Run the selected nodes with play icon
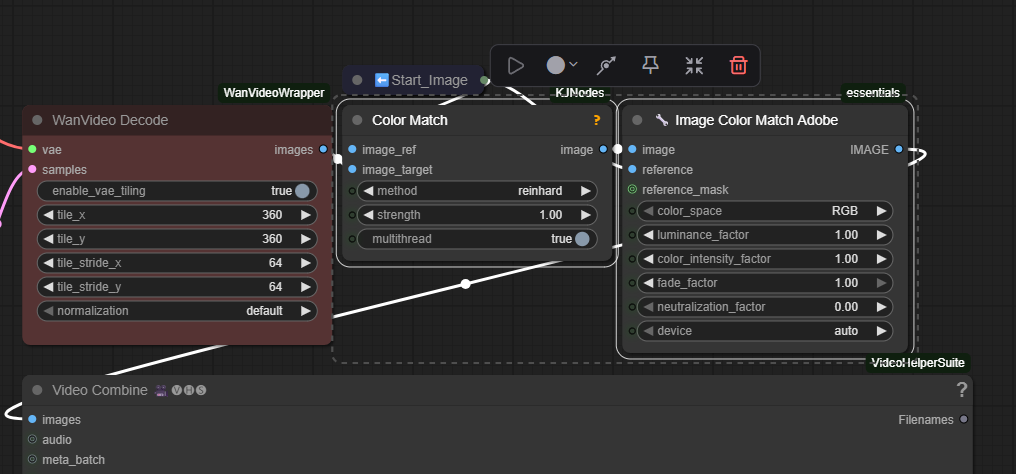 (516, 65)
